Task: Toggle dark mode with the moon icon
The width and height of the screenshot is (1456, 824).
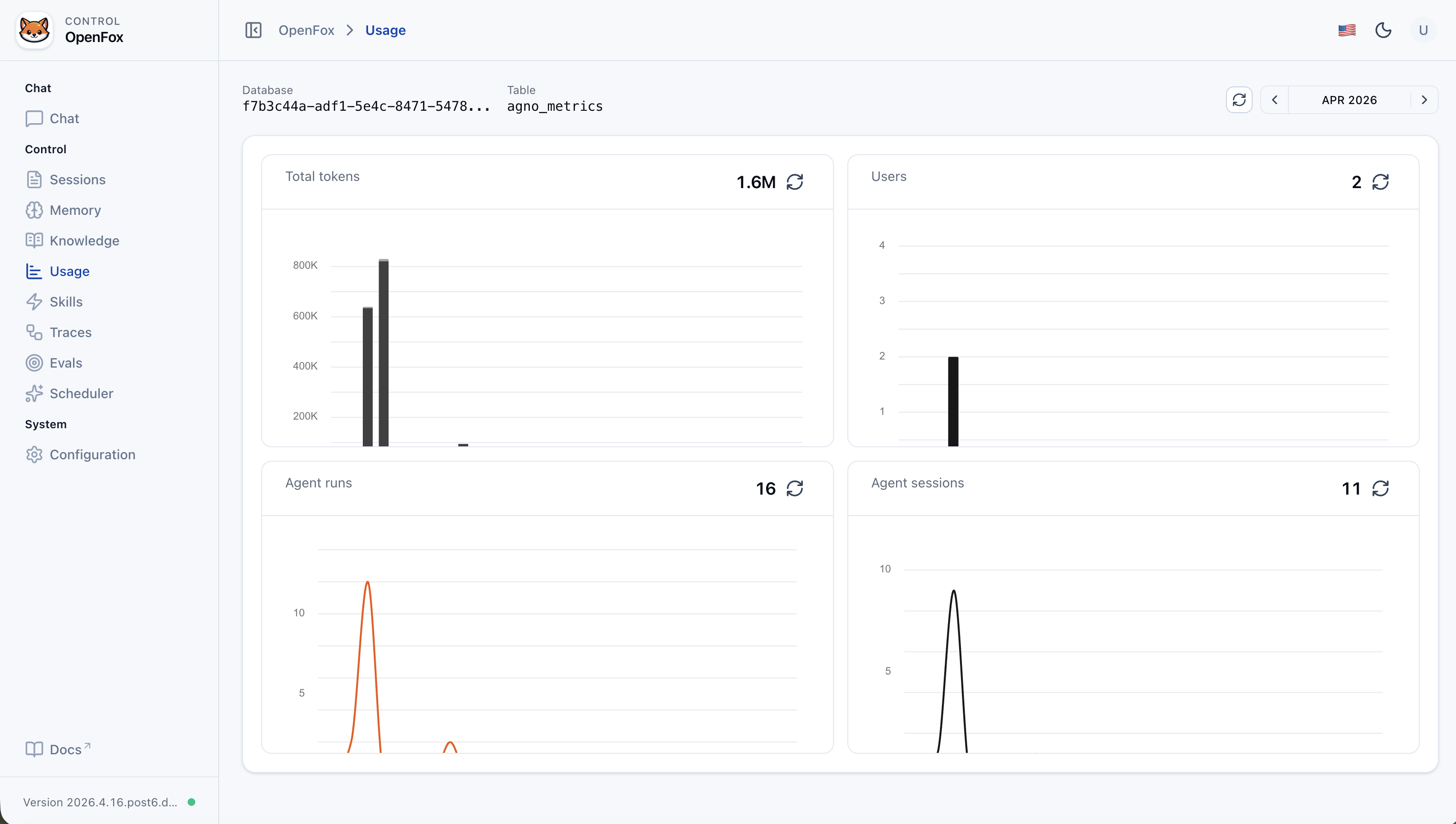Action: pyautogui.click(x=1383, y=30)
